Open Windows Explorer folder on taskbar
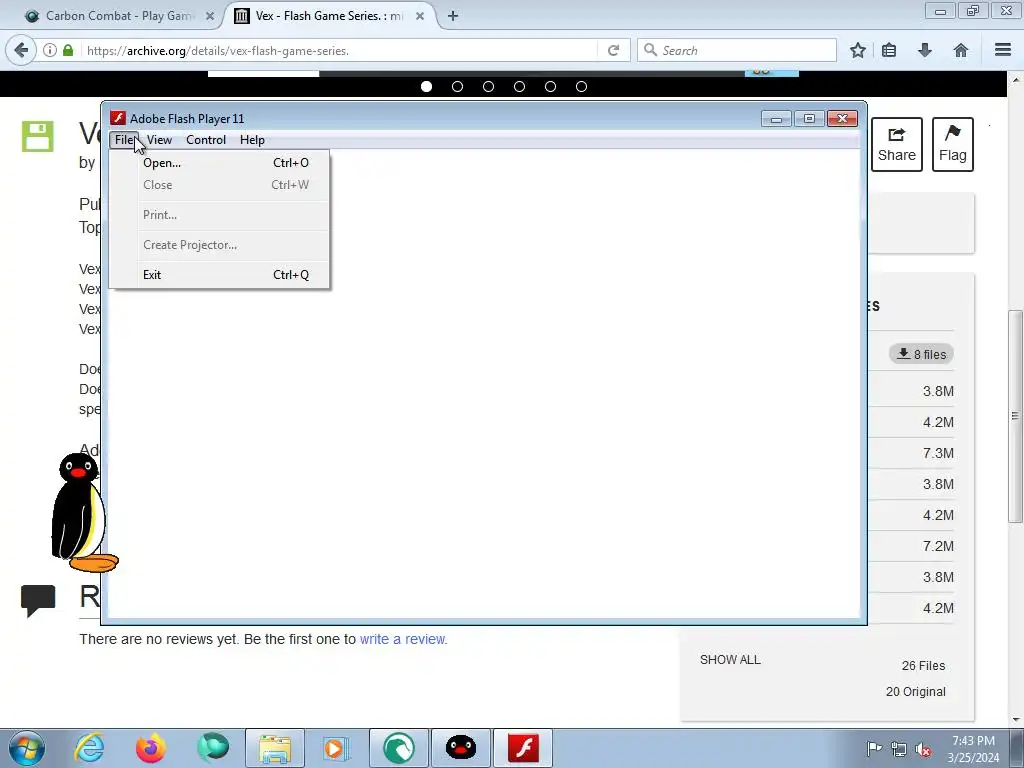 (275, 748)
